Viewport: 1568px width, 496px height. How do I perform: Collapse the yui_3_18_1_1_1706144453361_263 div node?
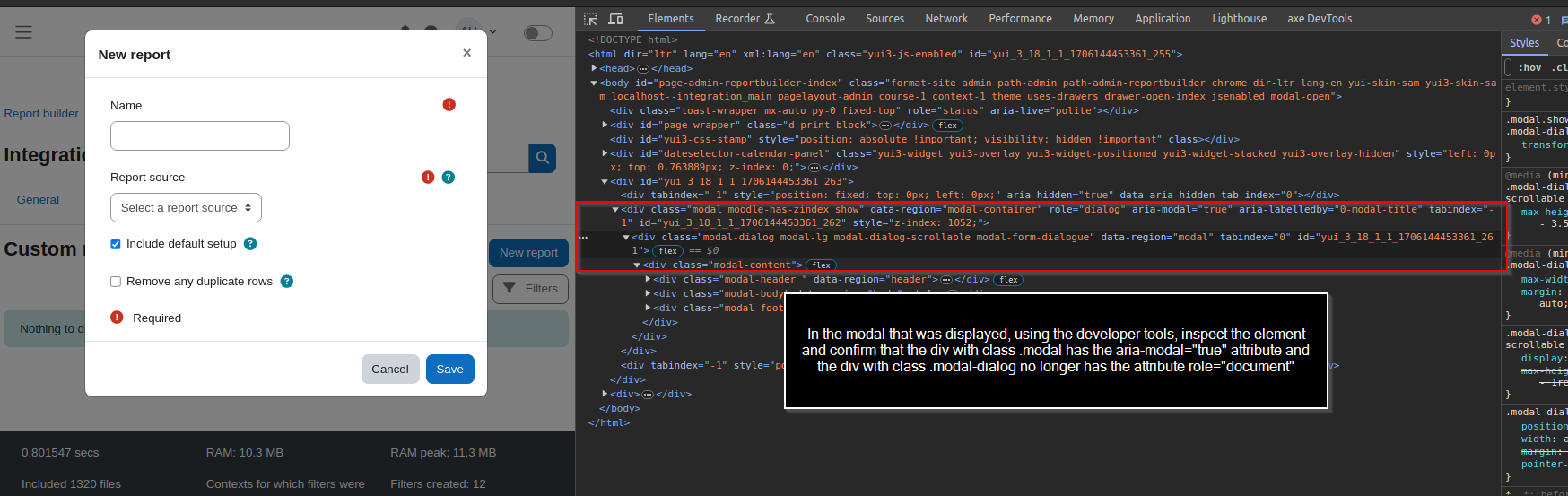pos(605,181)
